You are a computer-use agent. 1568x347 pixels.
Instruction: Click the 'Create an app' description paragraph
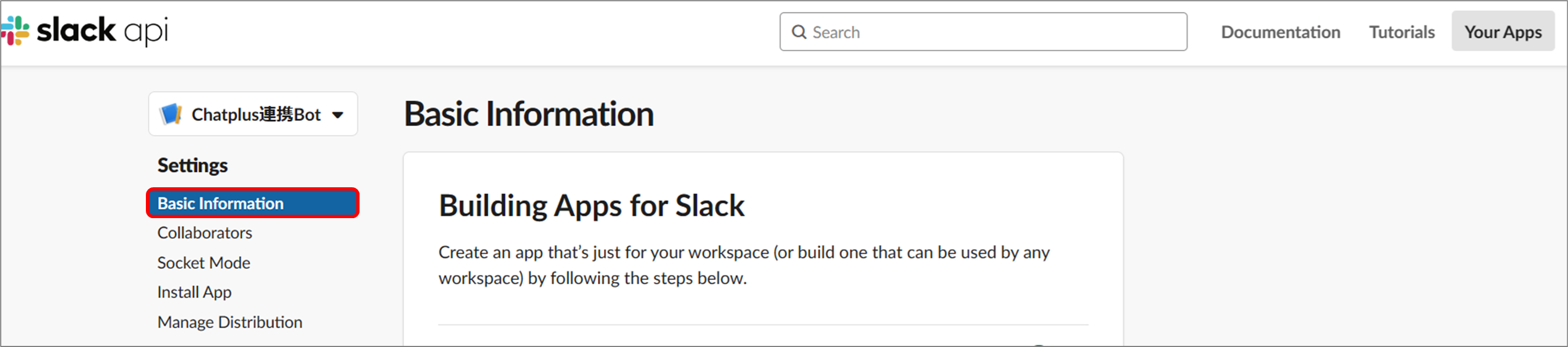744,265
